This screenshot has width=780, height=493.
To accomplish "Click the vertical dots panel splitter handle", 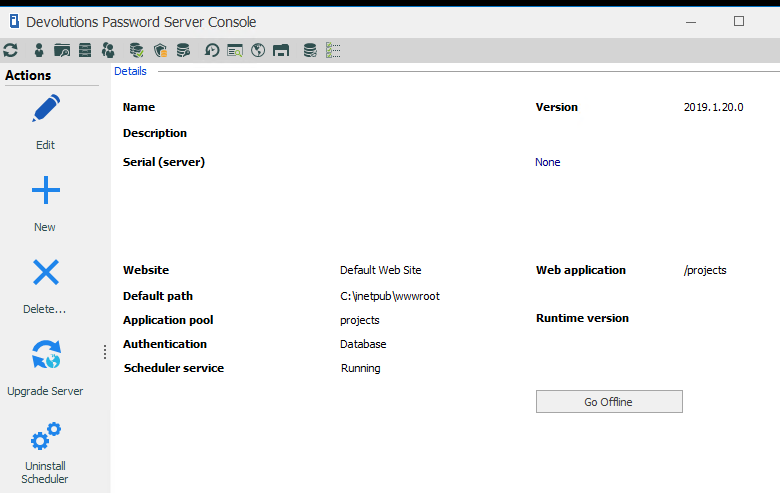I will (105, 352).
